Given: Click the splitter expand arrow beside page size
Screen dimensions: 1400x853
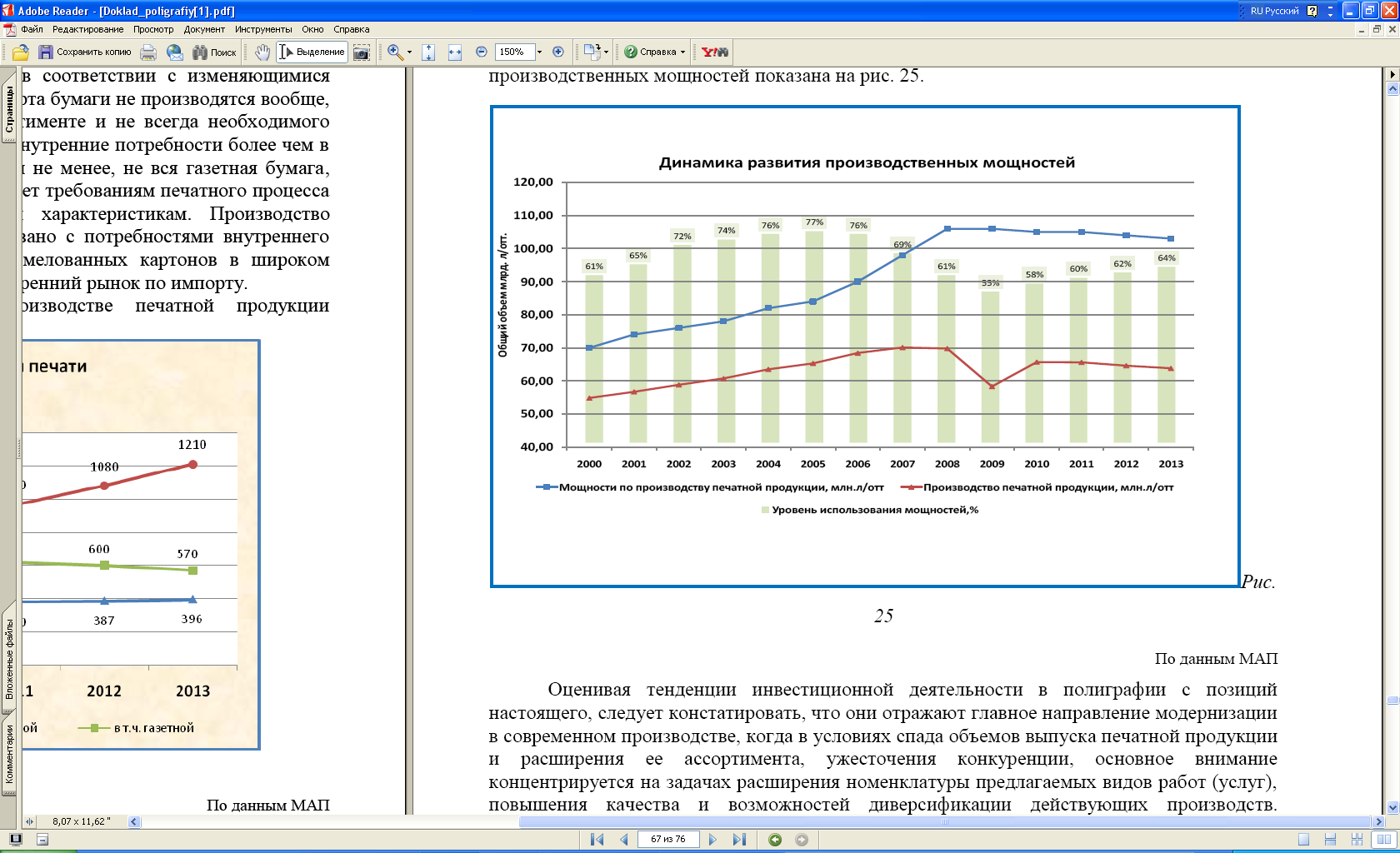Looking at the screenshot, I should click(x=30, y=821).
